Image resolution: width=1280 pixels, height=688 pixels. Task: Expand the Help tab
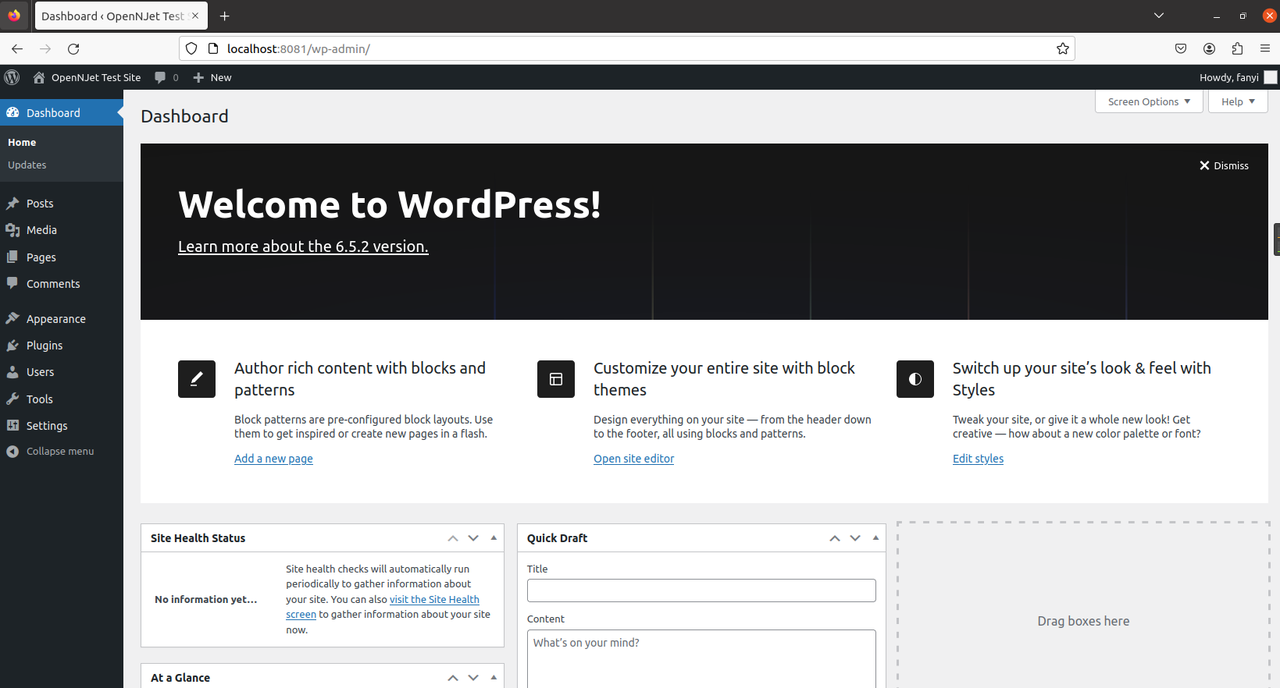pyautogui.click(x=1238, y=102)
